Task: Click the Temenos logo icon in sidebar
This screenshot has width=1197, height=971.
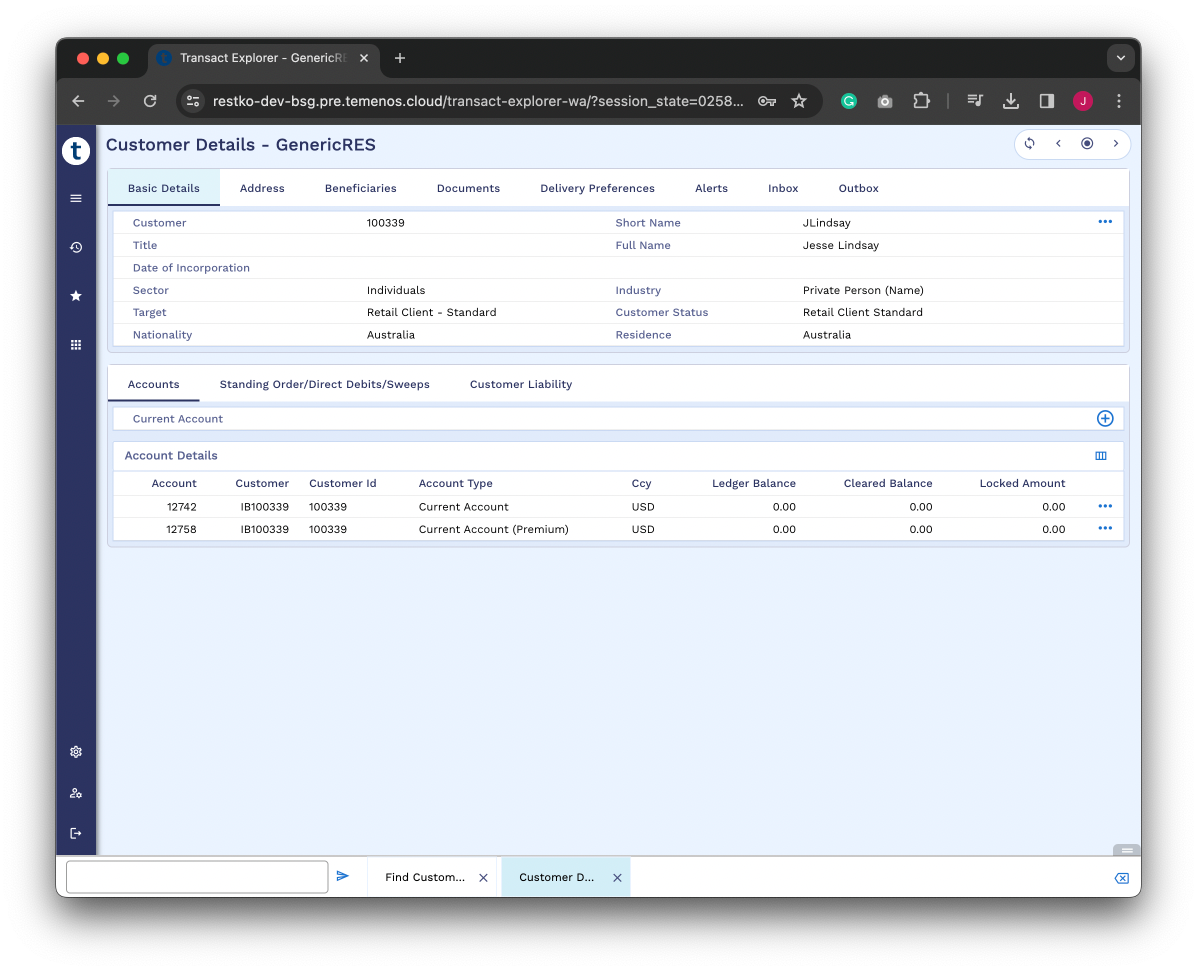Action: tap(76, 151)
